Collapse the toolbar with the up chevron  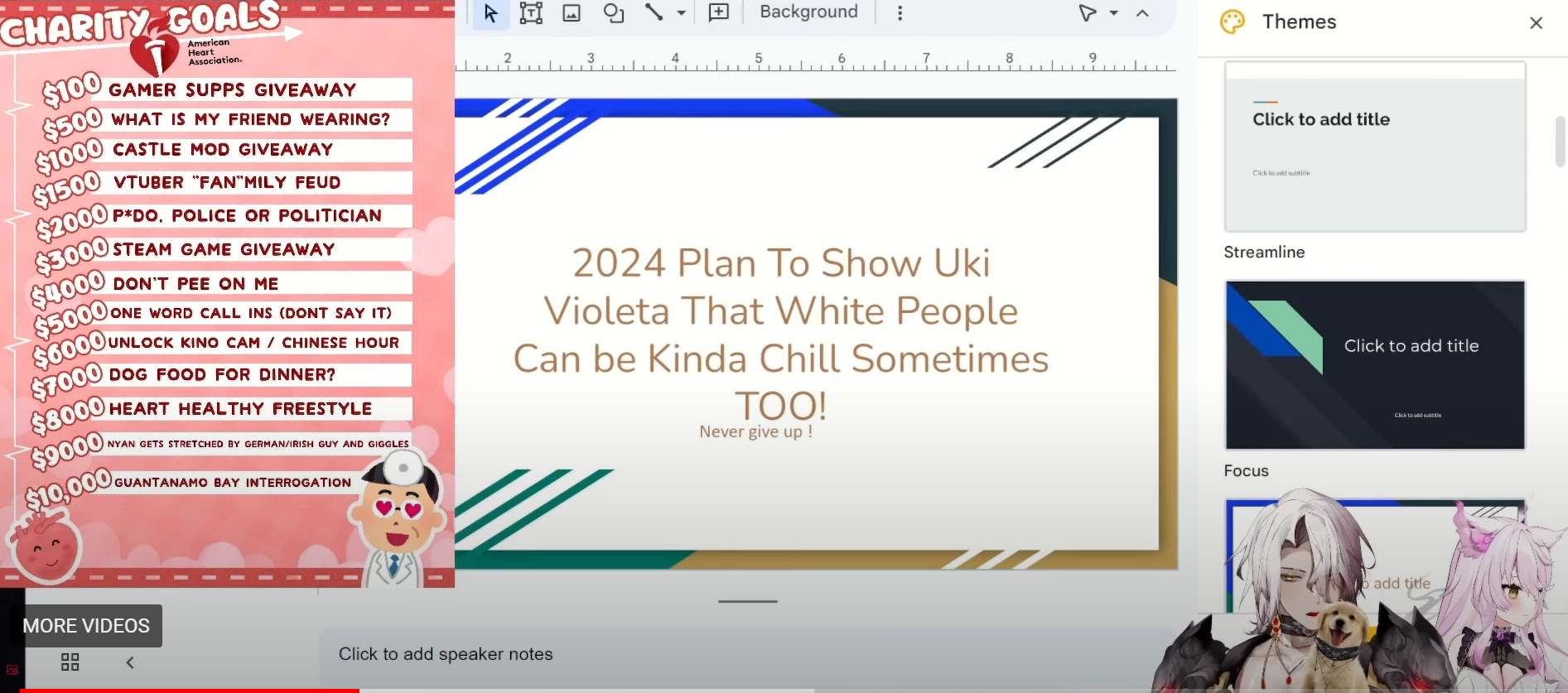click(x=1142, y=13)
